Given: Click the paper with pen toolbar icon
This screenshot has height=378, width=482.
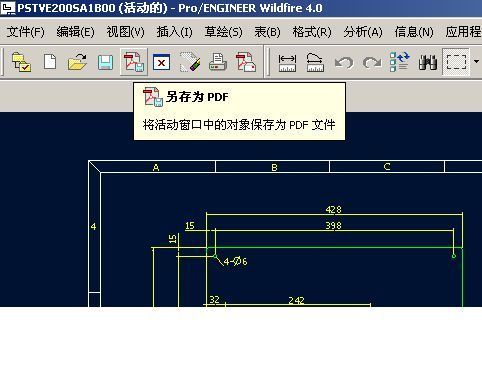Looking at the screenshot, I should tap(189, 62).
